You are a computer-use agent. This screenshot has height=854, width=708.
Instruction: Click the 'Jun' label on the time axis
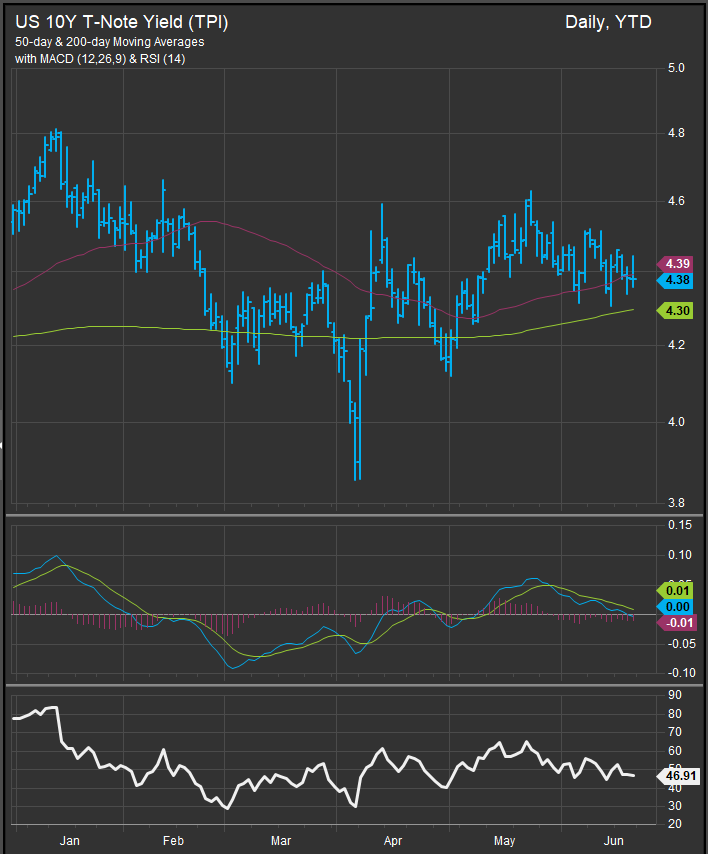pyautogui.click(x=614, y=840)
